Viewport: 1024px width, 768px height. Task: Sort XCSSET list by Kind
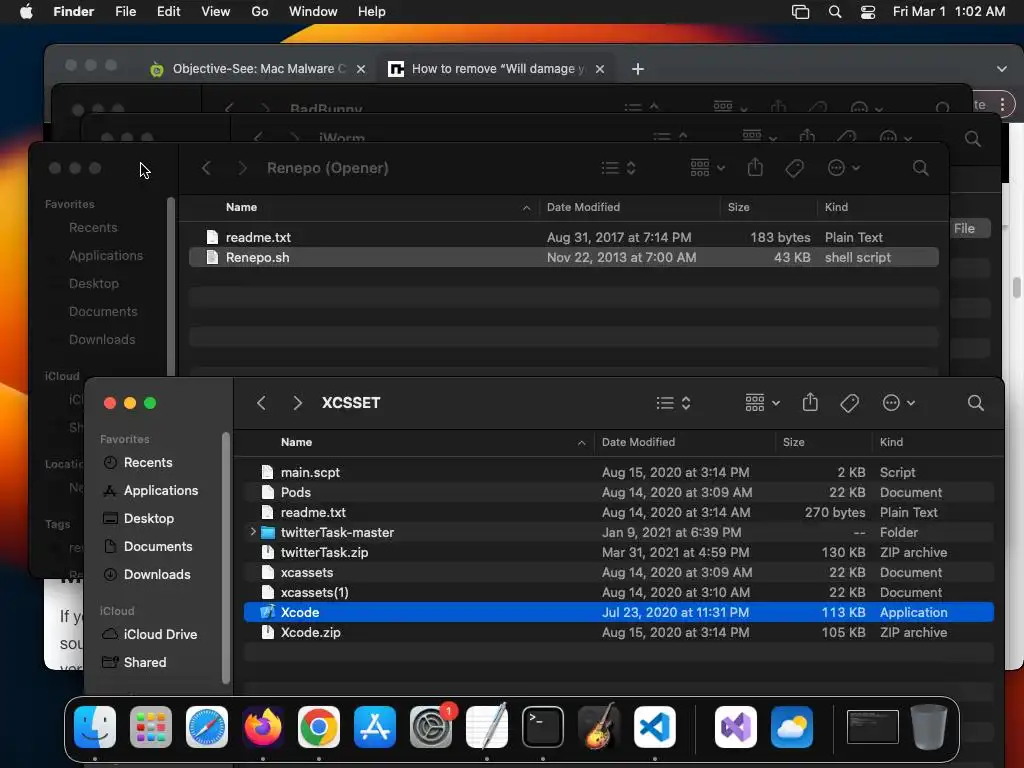click(x=891, y=442)
